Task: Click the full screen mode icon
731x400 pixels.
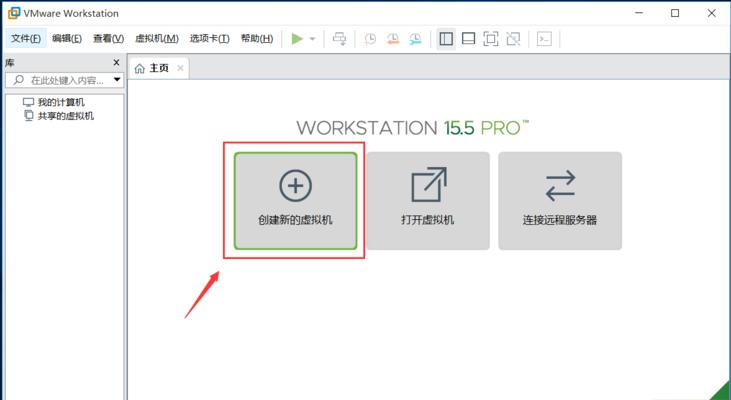Action: click(490, 39)
